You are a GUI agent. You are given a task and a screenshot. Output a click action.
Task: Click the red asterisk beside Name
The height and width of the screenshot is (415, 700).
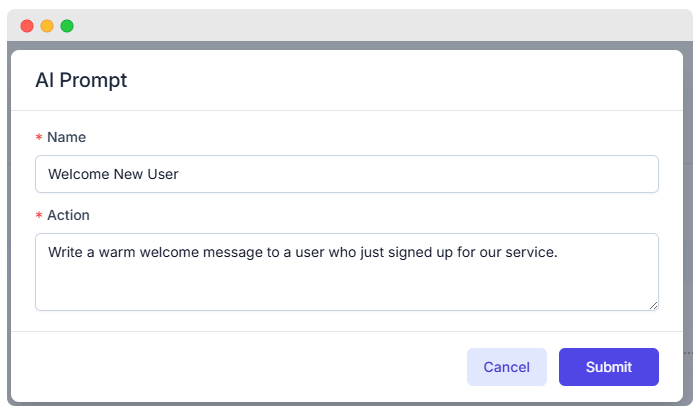(x=39, y=138)
